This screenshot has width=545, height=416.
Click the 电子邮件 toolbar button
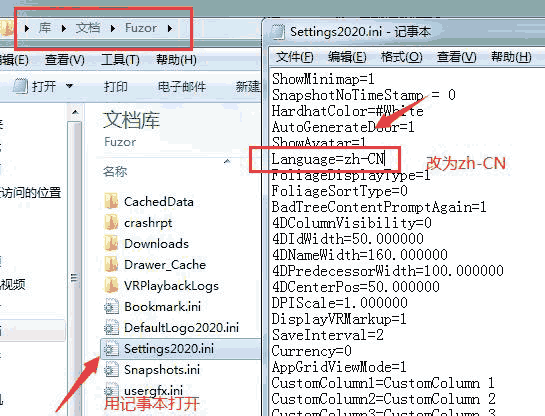tap(182, 87)
